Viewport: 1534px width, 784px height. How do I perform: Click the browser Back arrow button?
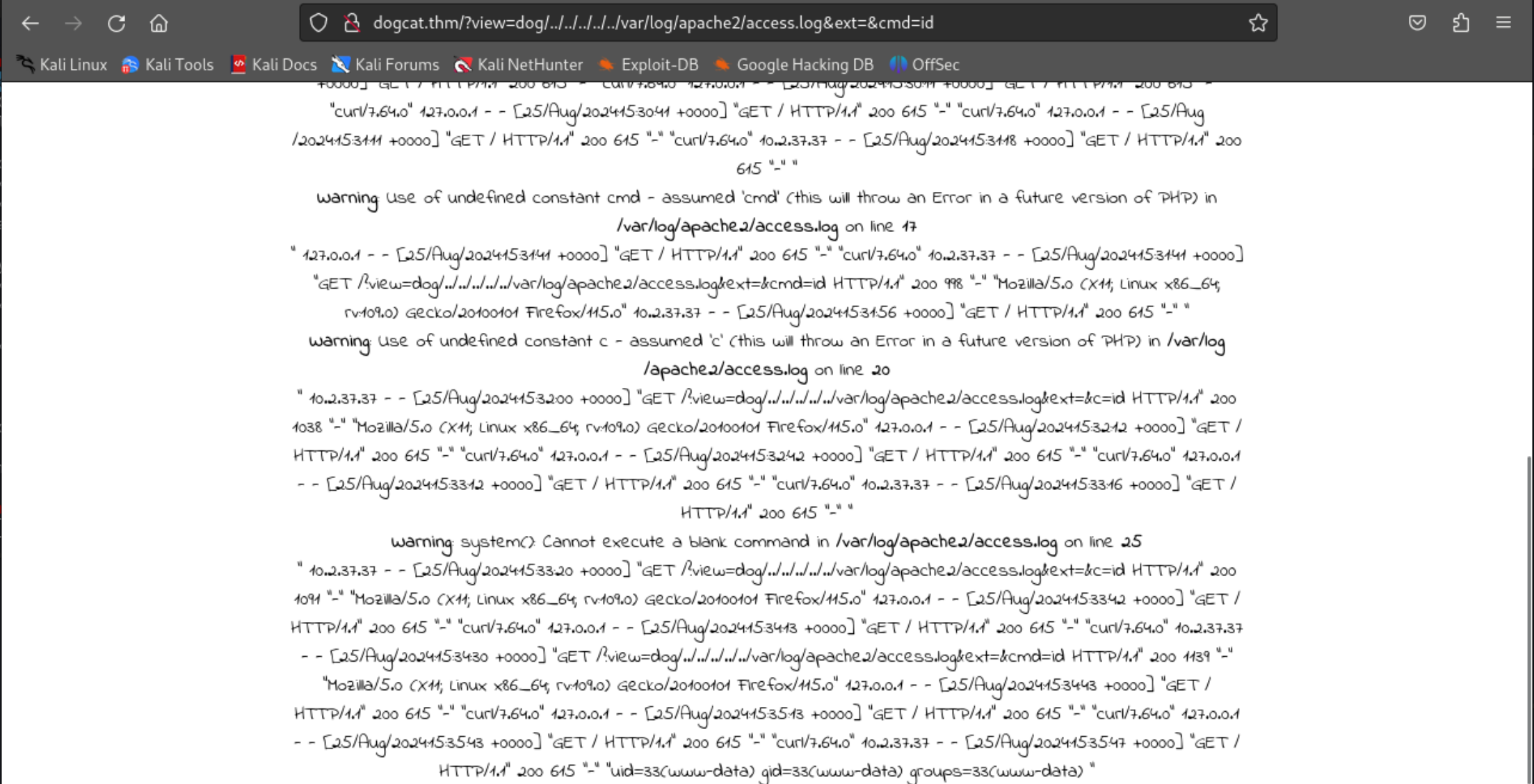(30, 23)
